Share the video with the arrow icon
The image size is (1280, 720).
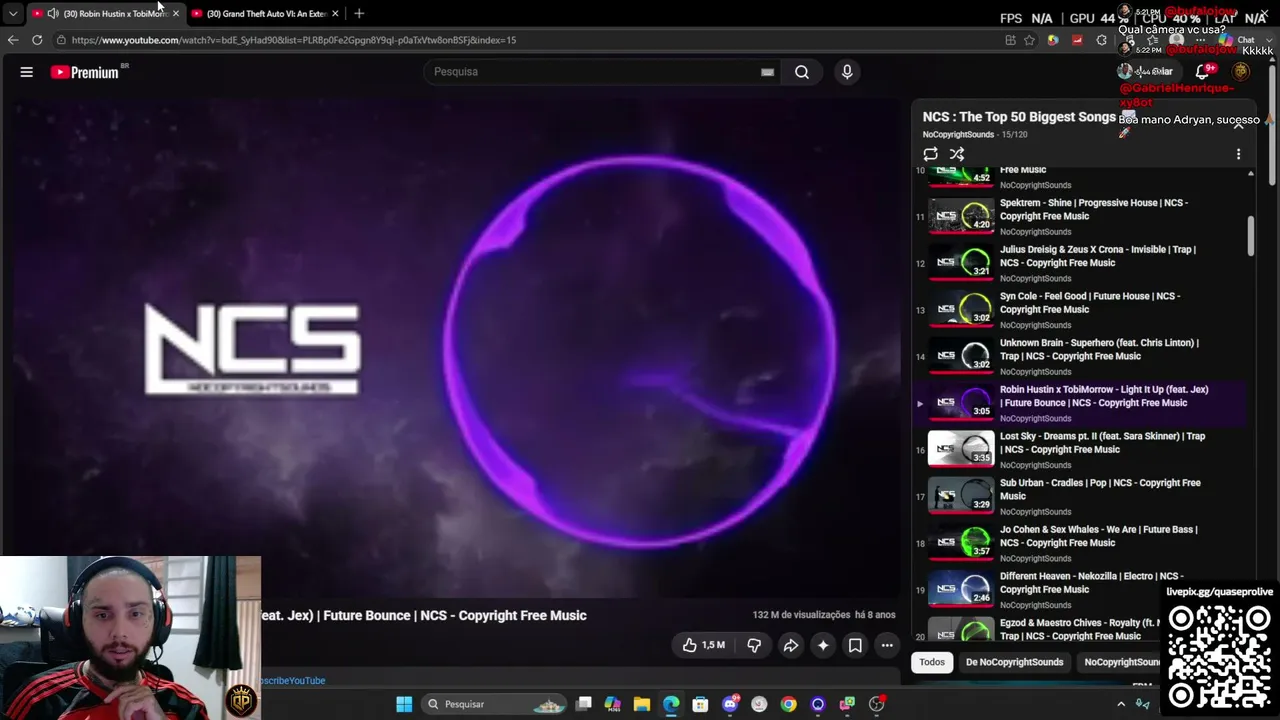coord(790,646)
